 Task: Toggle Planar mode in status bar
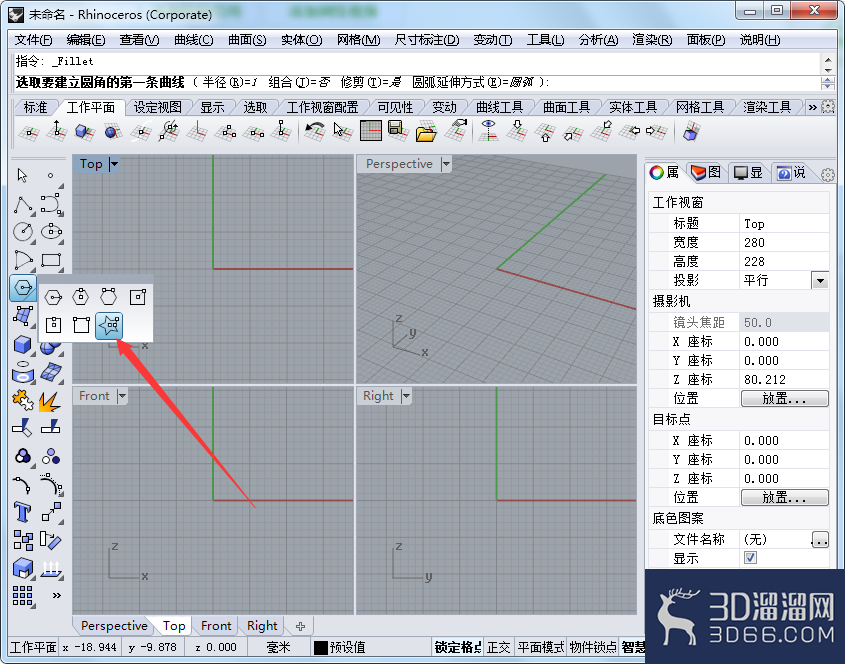click(541, 647)
